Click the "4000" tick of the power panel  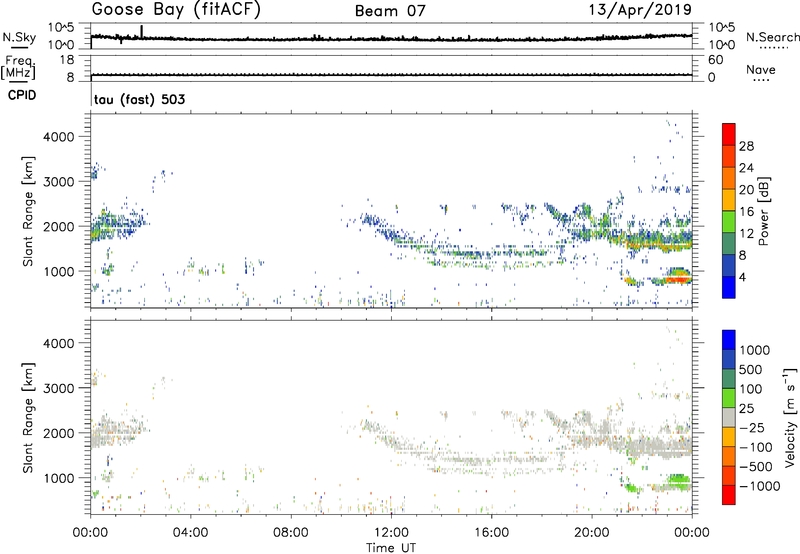pos(59,137)
